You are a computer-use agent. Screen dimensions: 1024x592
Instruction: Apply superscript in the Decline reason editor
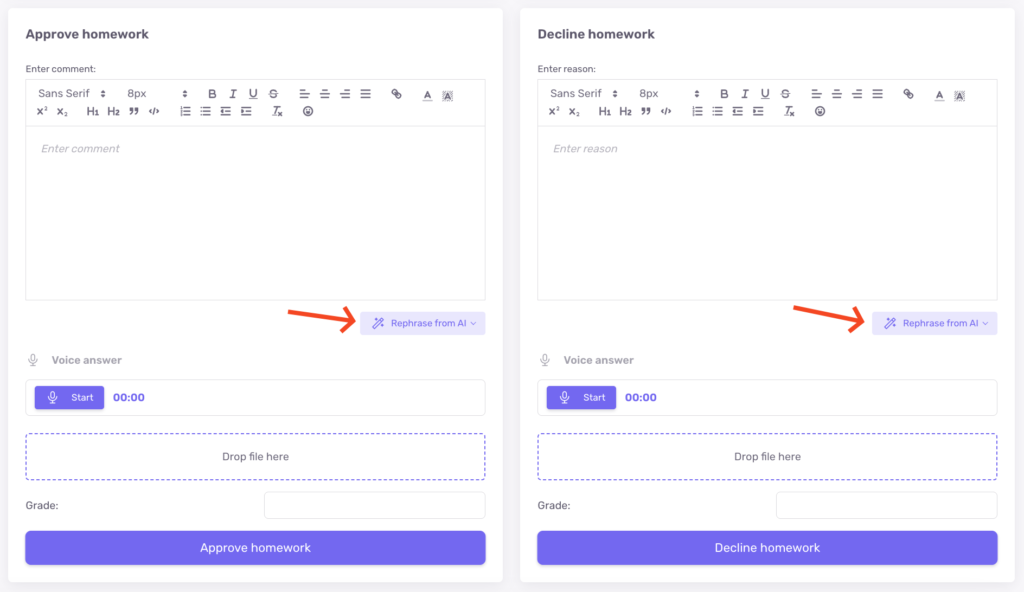(554, 111)
